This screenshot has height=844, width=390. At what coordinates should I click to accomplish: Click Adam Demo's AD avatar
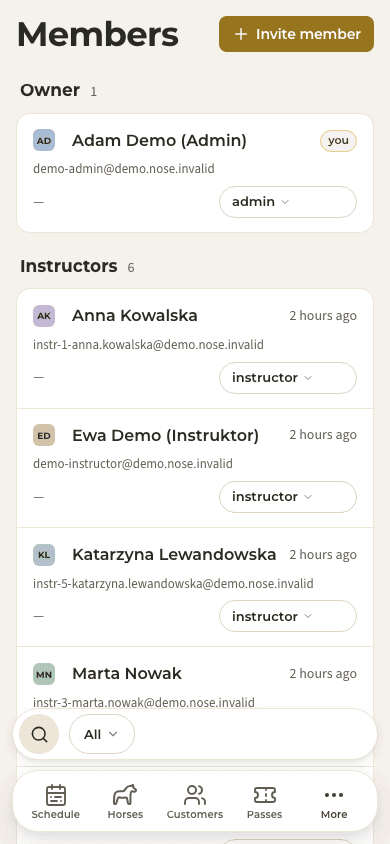click(x=44, y=140)
